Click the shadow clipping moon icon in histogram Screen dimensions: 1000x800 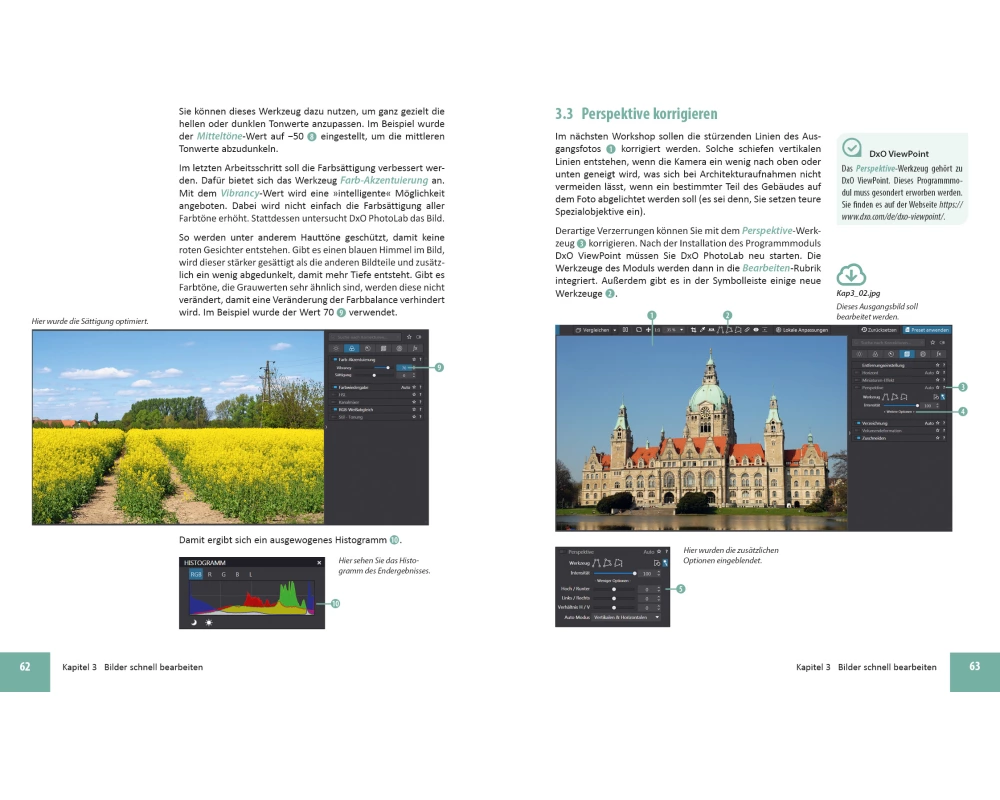point(195,621)
